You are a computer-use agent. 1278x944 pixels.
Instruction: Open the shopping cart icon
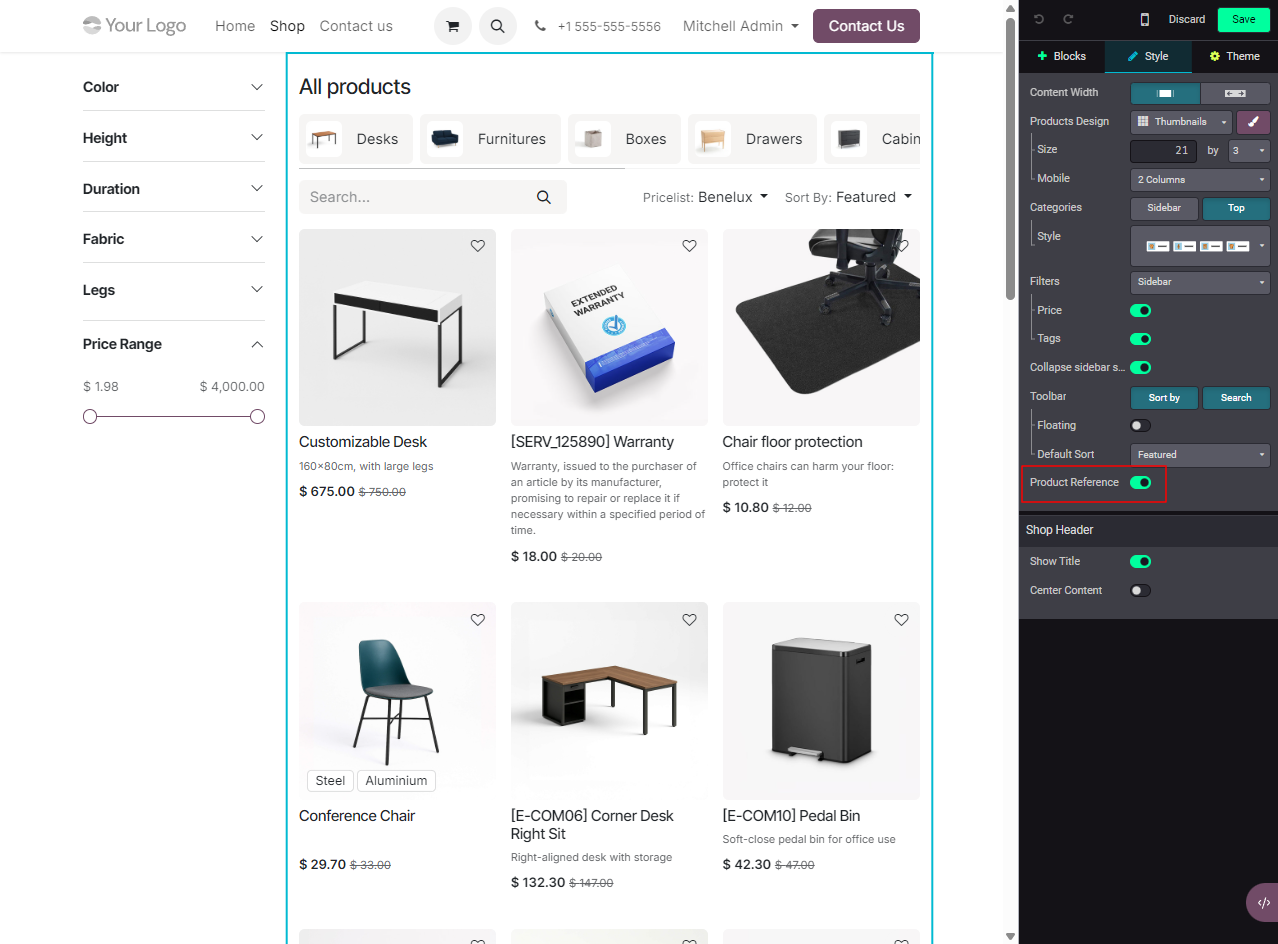point(453,26)
